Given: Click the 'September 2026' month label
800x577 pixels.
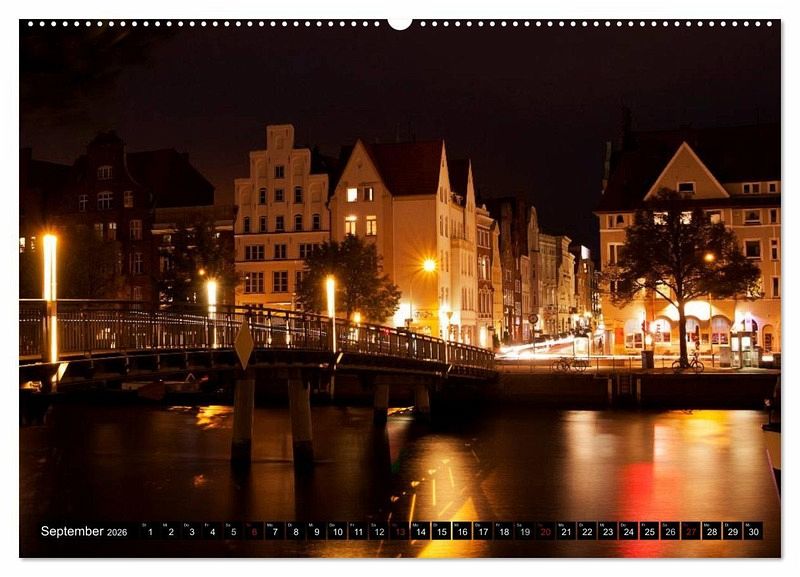Looking at the screenshot, I should pos(84,531).
